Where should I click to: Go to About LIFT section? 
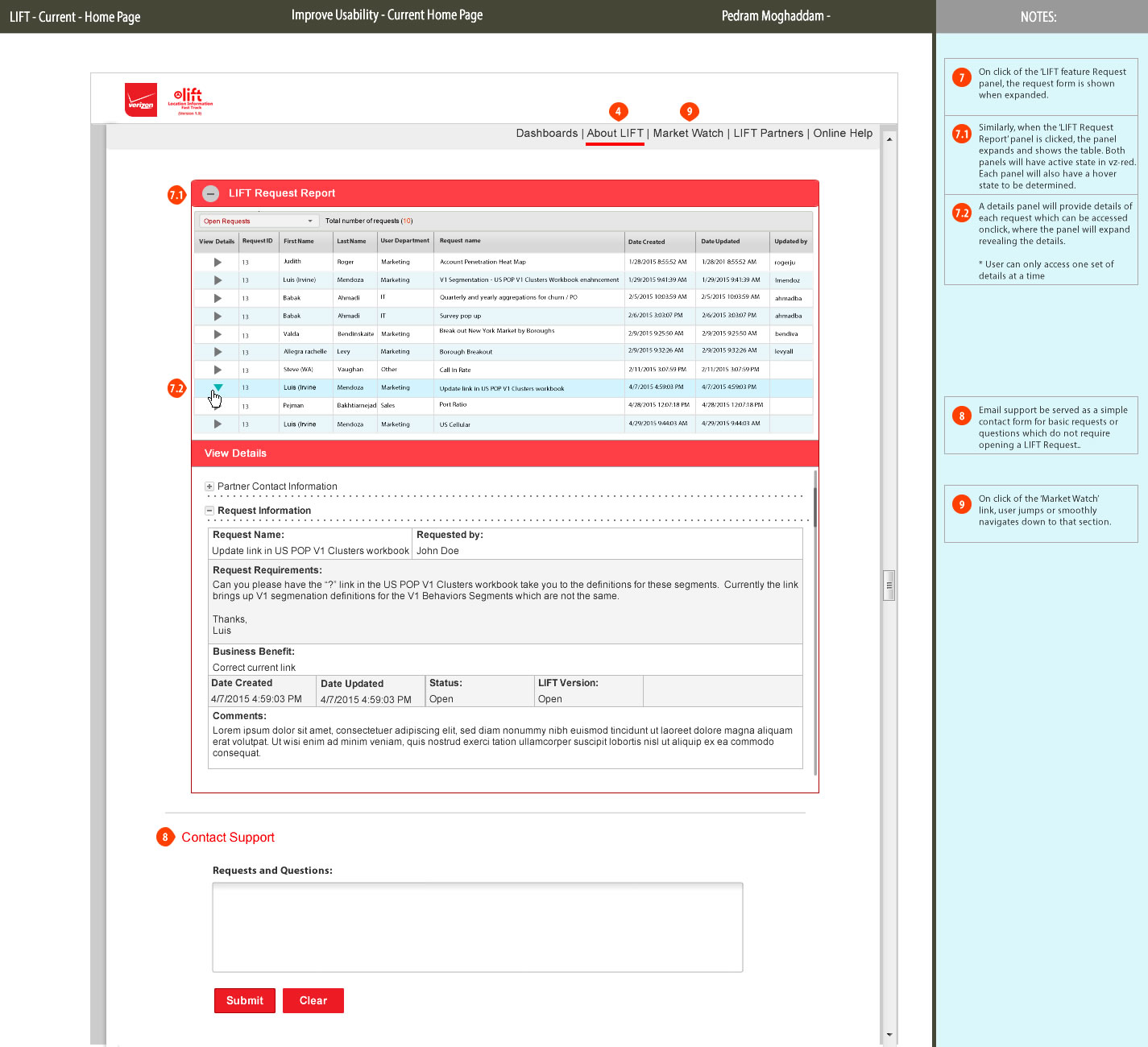[615, 134]
